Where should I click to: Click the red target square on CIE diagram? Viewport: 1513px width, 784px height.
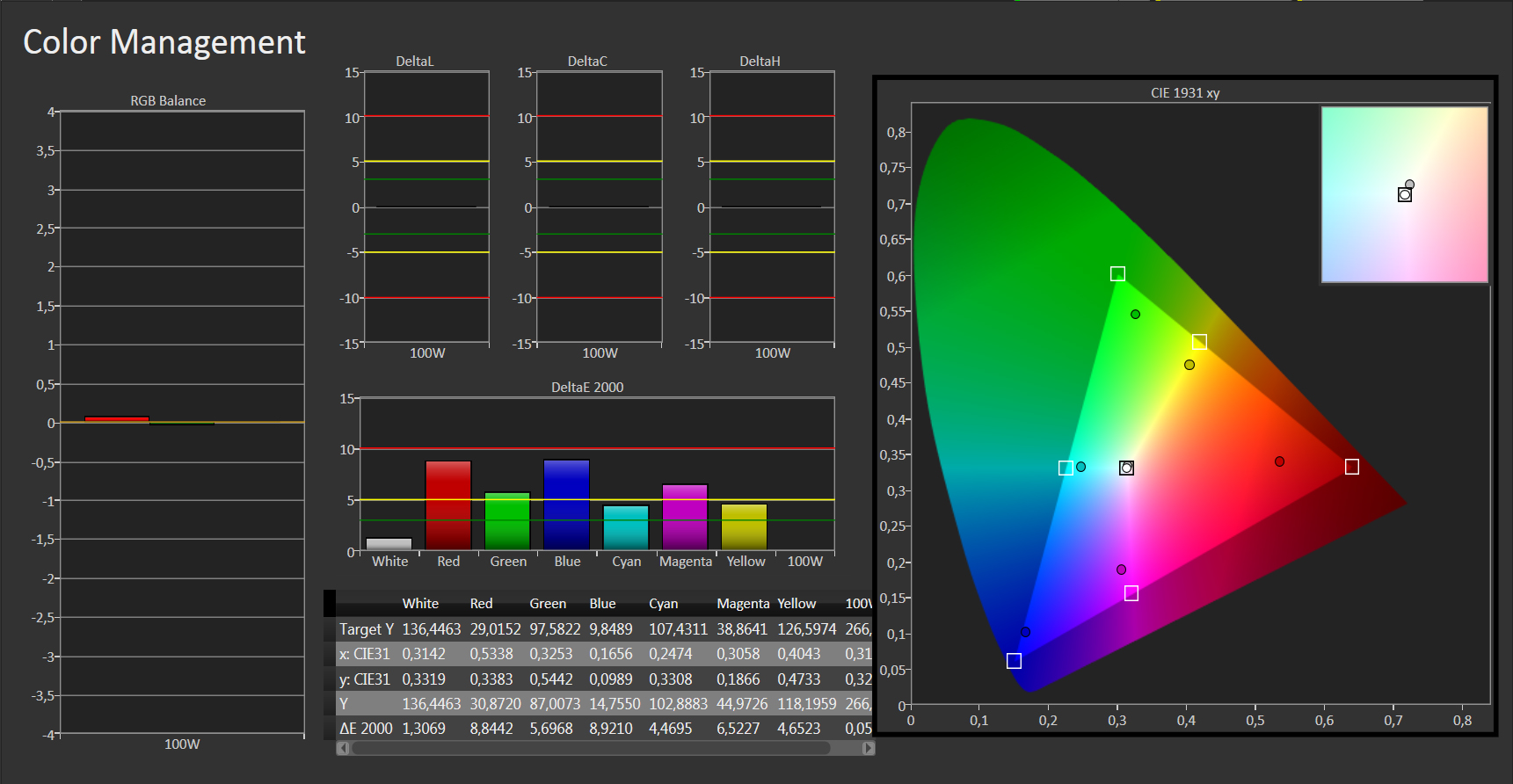[x=1352, y=467]
